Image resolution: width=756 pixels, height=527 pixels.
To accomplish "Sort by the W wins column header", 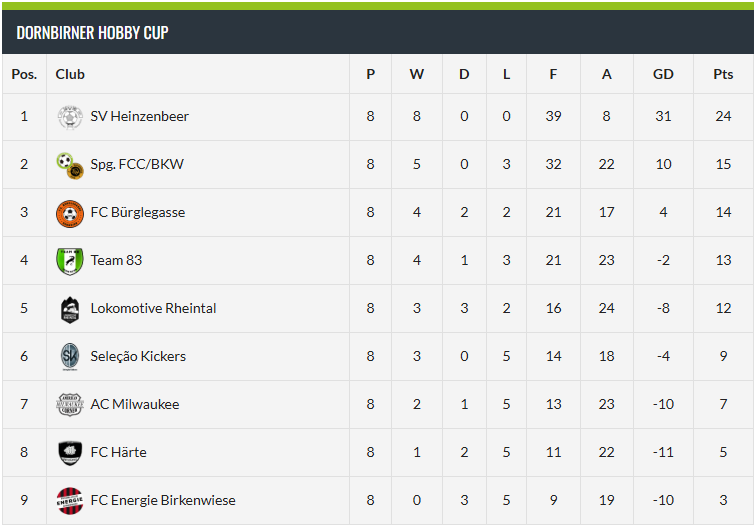I will 417,74.
